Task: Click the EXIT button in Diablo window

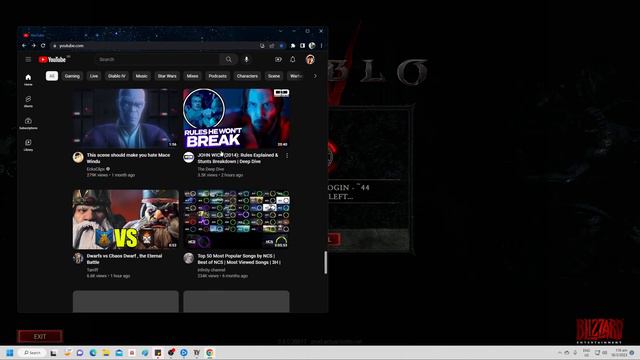Action: pos(40,336)
